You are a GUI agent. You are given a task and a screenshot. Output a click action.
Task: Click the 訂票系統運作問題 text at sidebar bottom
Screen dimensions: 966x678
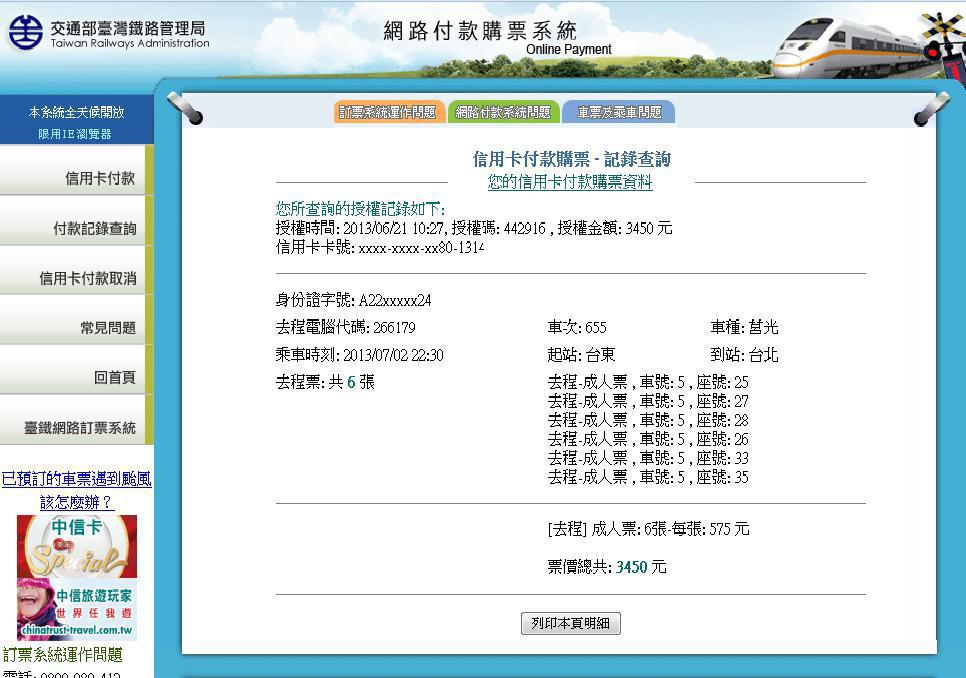coord(62,655)
